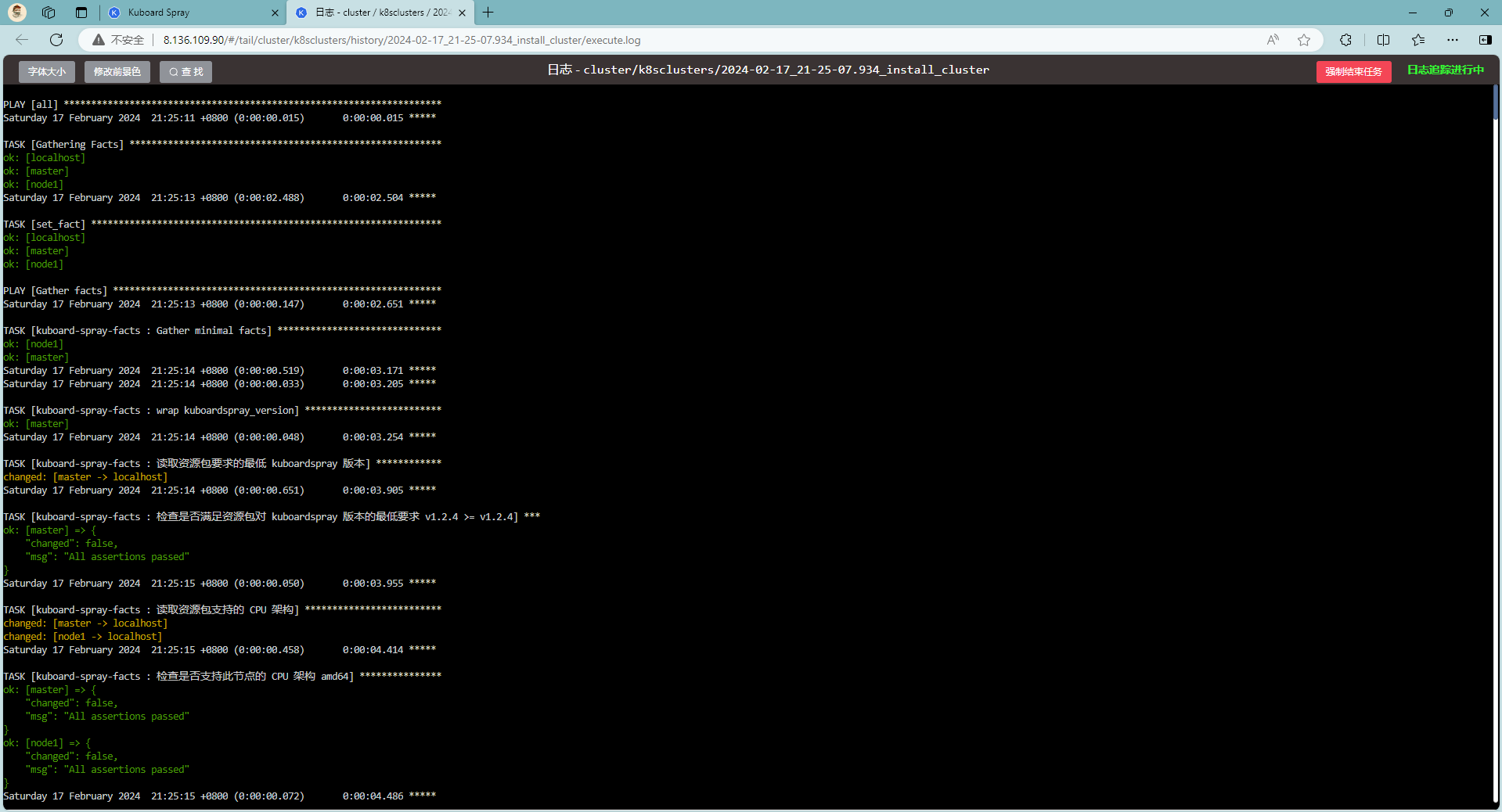The height and width of the screenshot is (812, 1502).
Task: Open the Extensions puzzle icon
Action: (1345, 40)
